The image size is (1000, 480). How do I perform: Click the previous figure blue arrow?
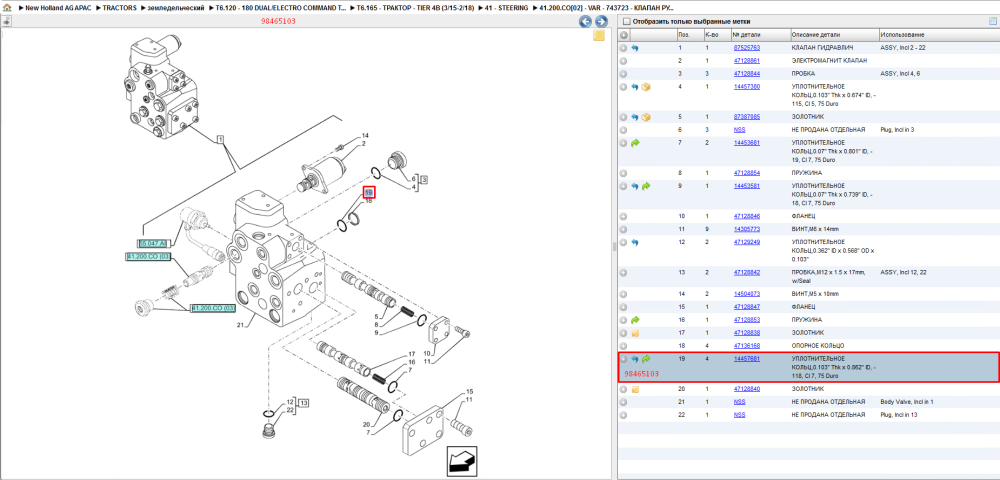tap(585, 22)
